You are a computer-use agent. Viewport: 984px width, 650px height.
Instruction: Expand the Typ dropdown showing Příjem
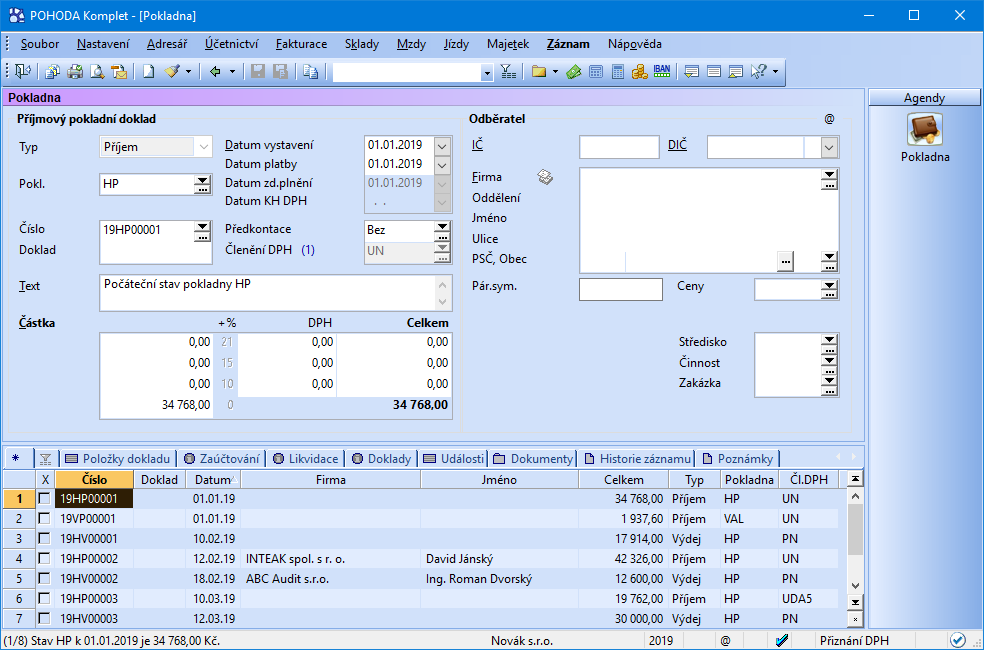pyautogui.click(x=204, y=147)
